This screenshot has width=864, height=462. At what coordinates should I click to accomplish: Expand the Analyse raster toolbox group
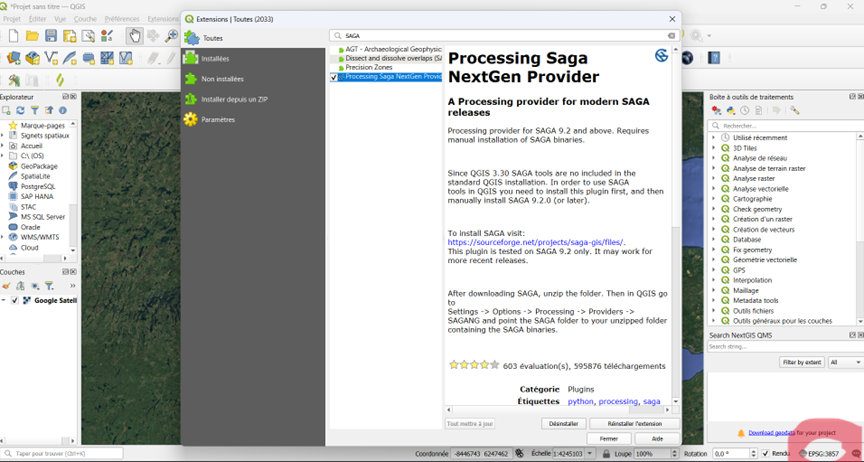714,179
